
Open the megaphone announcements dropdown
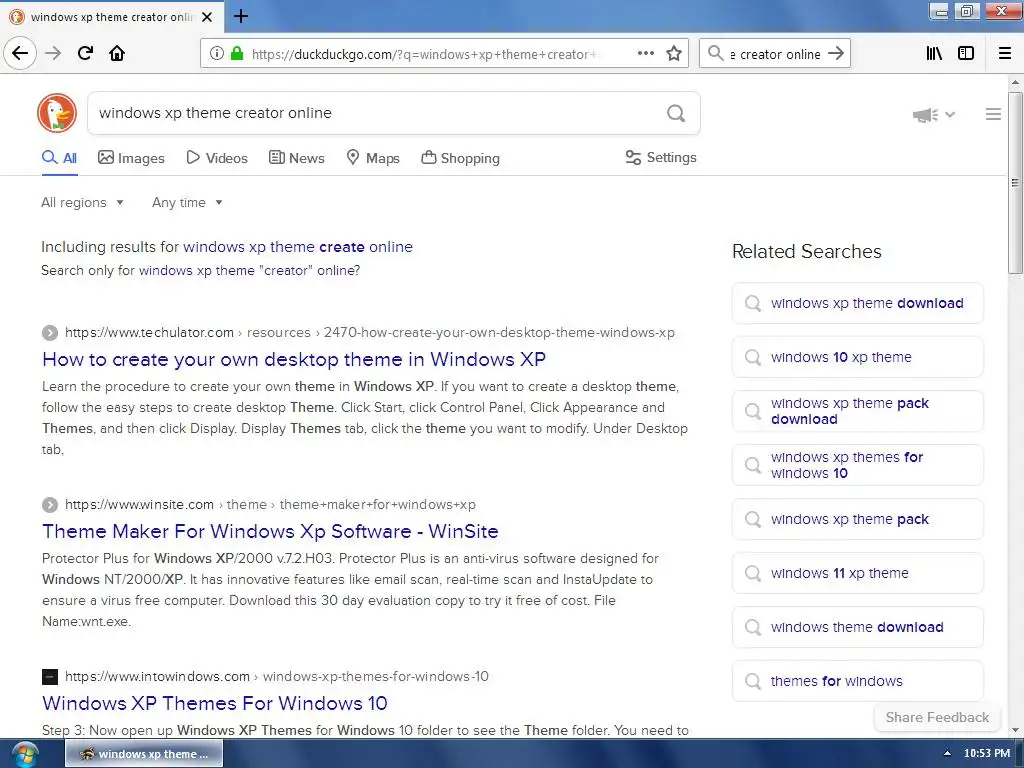934,115
